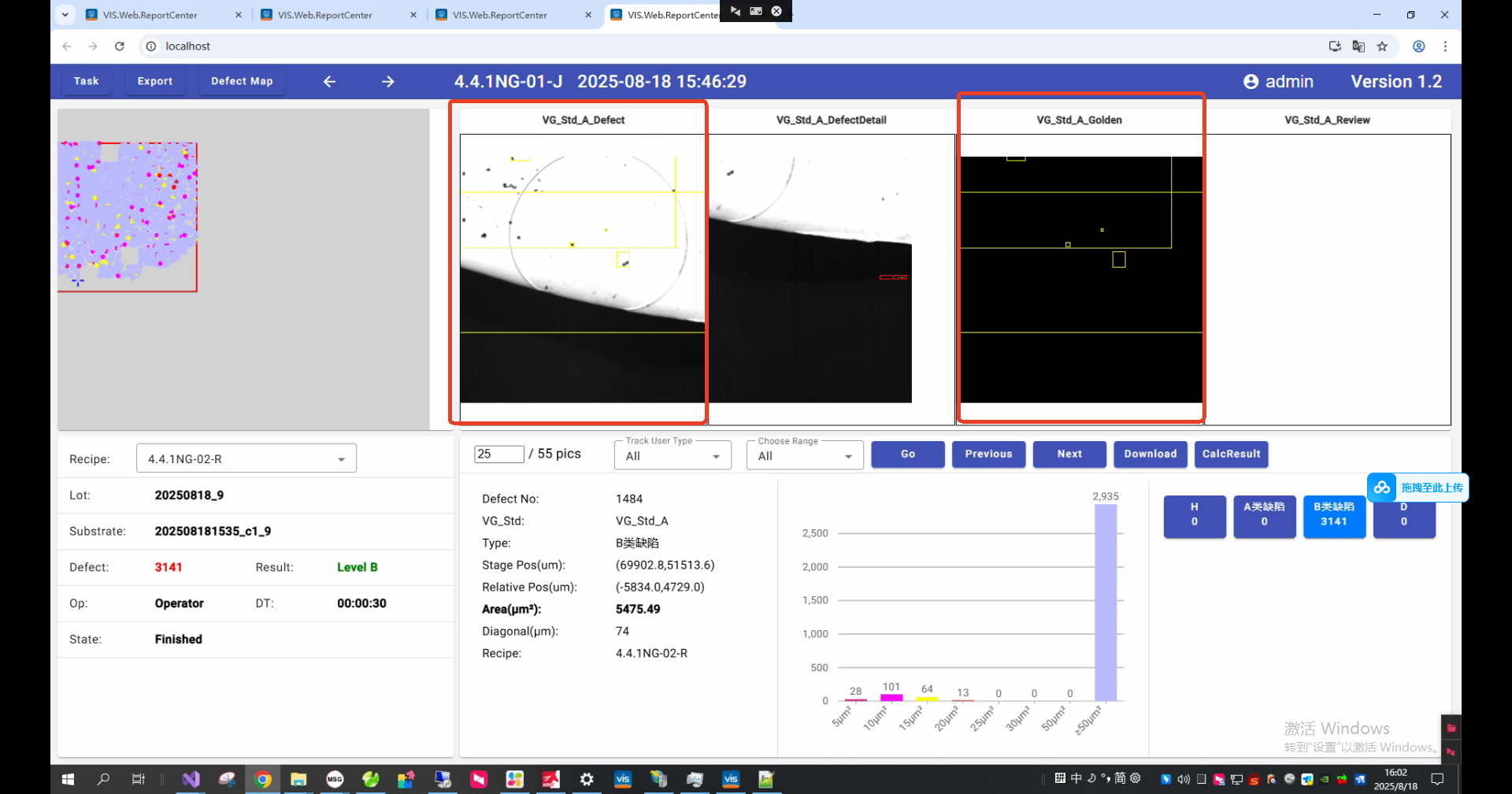Open the Defect Map view
This screenshot has width=1512, height=794.
coord(242,81)
